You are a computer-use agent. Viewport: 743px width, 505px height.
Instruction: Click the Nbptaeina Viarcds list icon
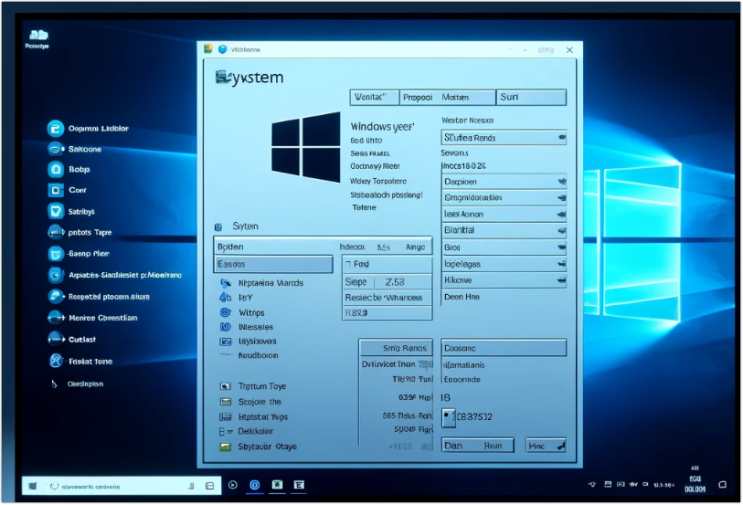225,283
